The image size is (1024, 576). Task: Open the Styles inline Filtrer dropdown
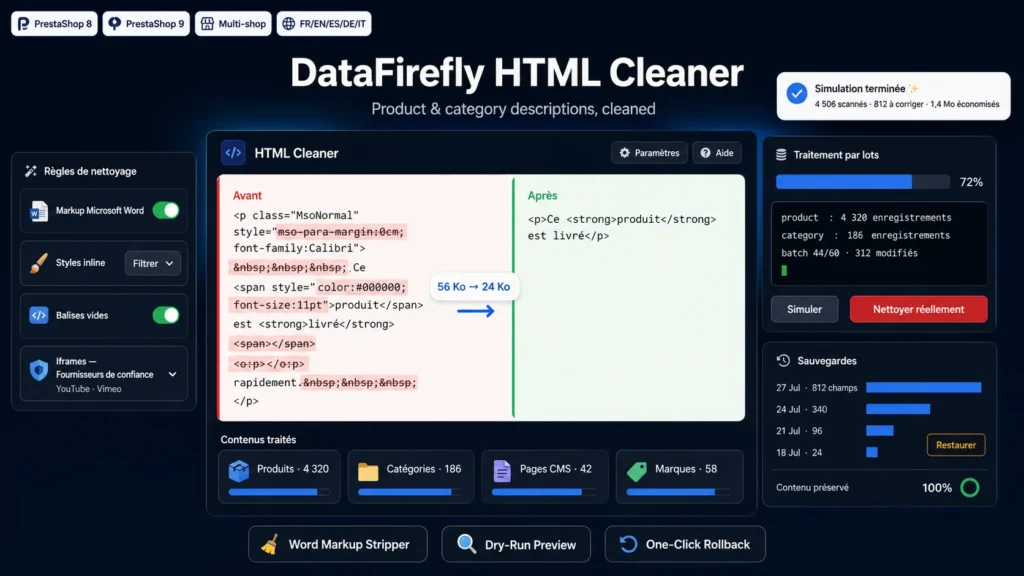click(153, 263)
